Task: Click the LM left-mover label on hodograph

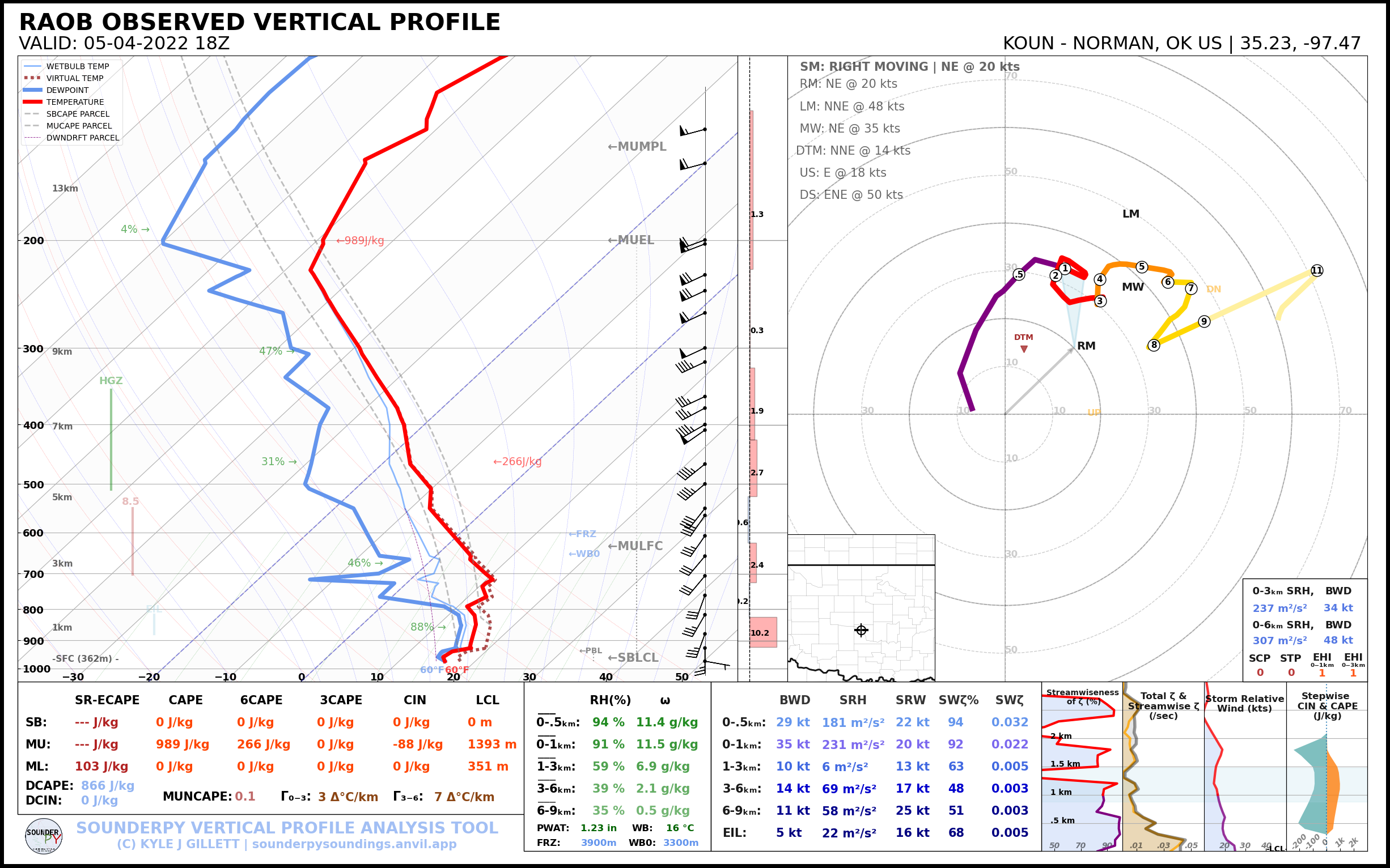Action: 1130,214
